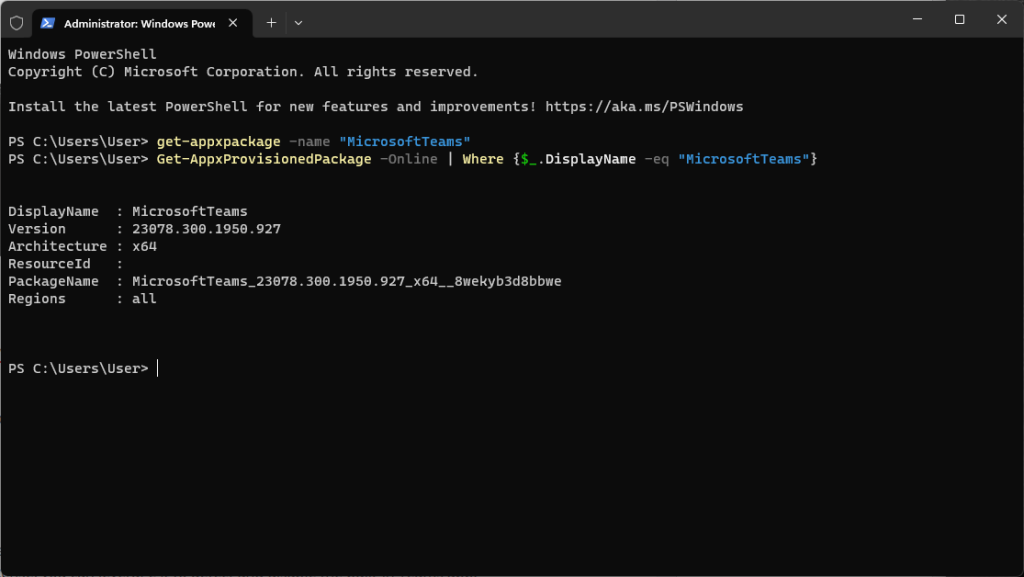
Task: Click the version number 23078.300.1950.927
Action: pyautogui.click(x=206, y=229)
